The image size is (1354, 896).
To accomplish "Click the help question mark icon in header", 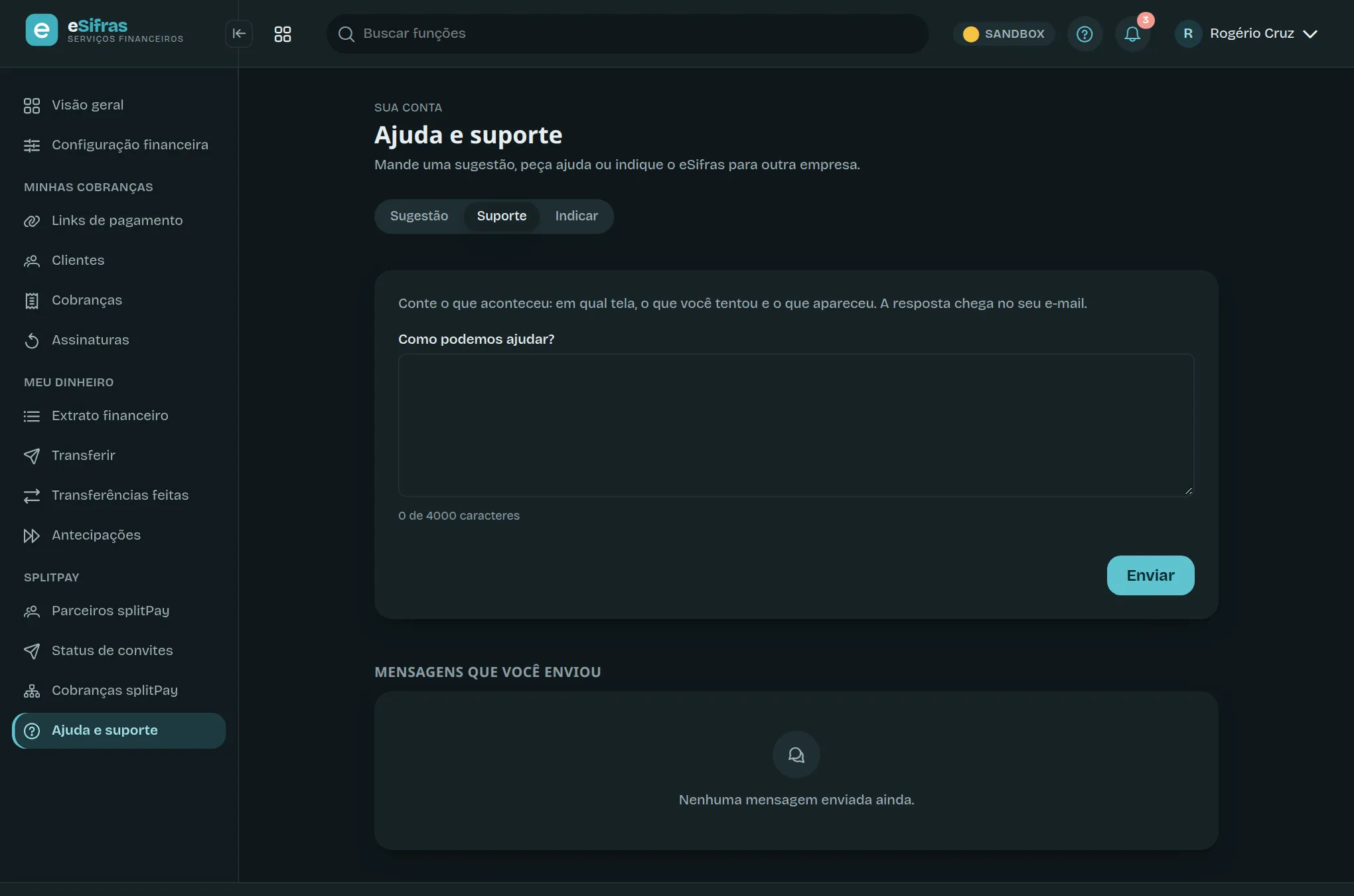I will click(1085, 34).
